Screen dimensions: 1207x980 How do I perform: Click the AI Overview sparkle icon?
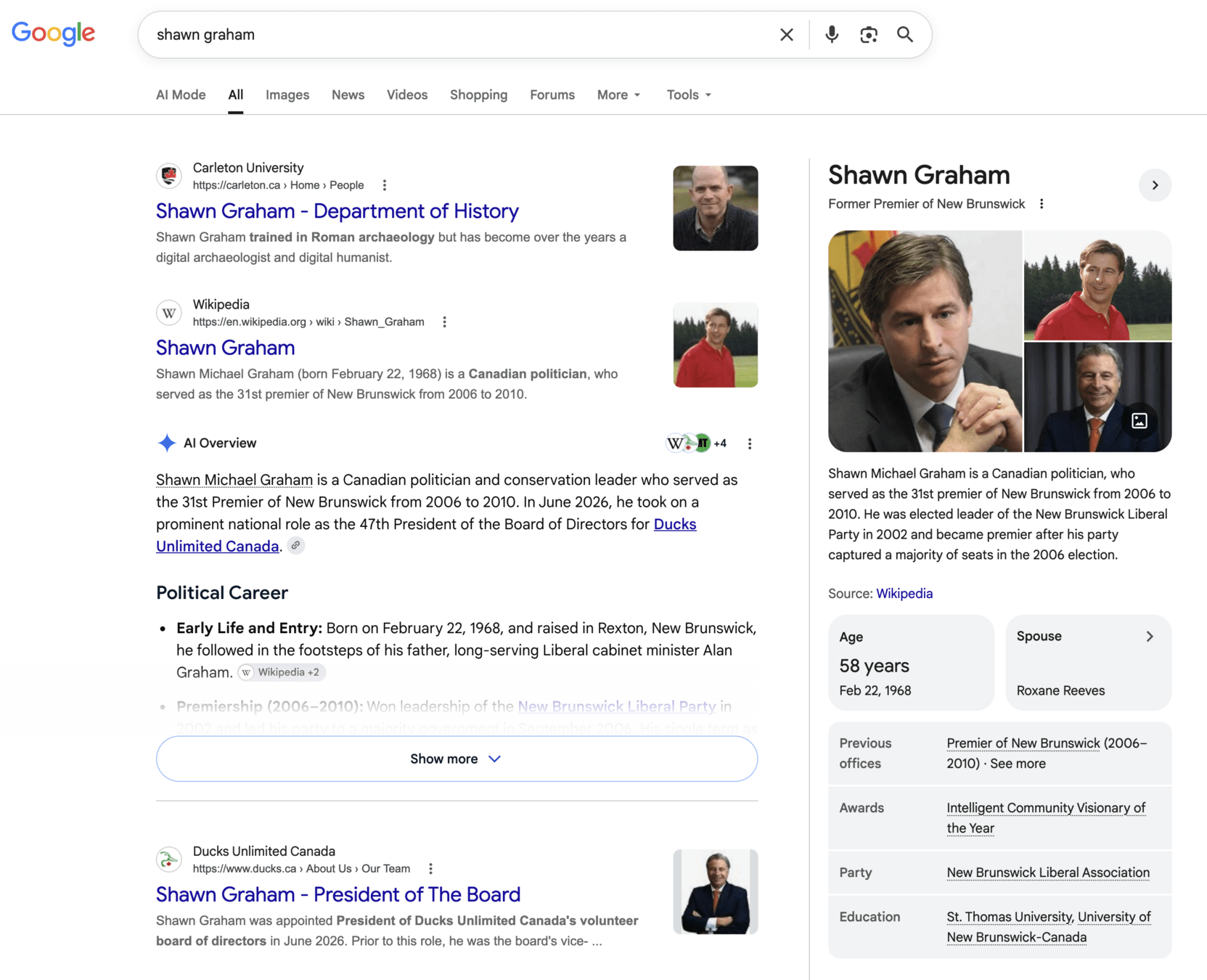pyautogui.click(x=167, y=443)
